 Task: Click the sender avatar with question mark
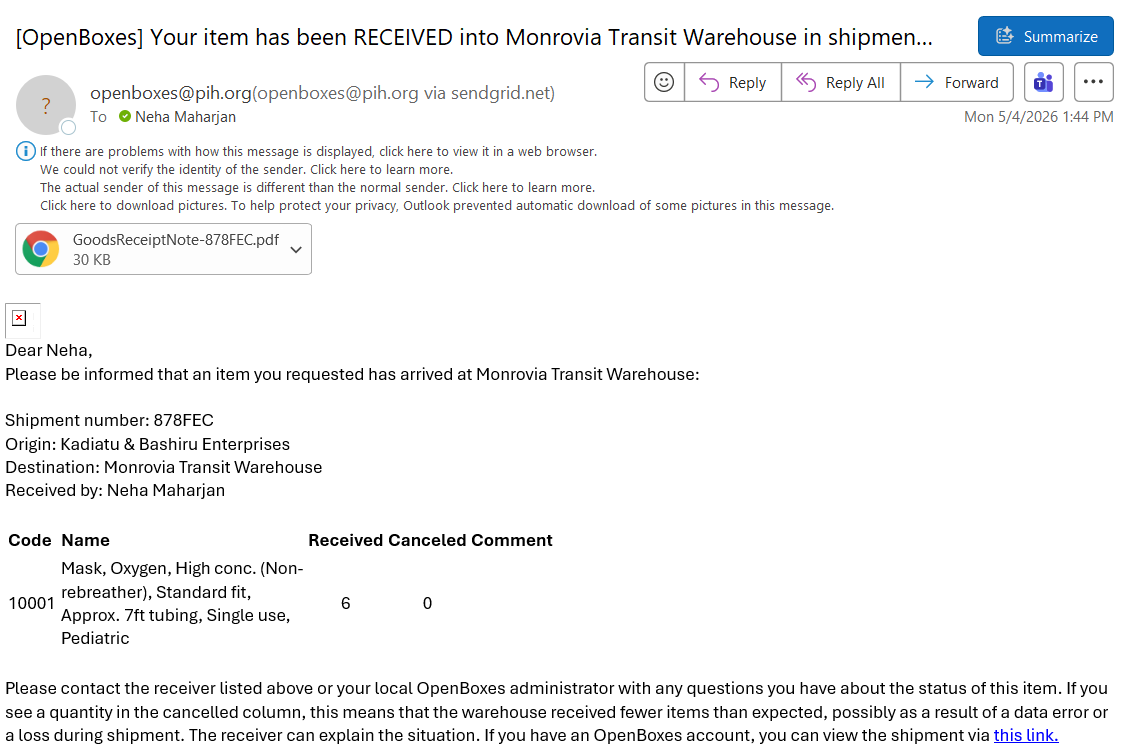click(x=46, y=105)
